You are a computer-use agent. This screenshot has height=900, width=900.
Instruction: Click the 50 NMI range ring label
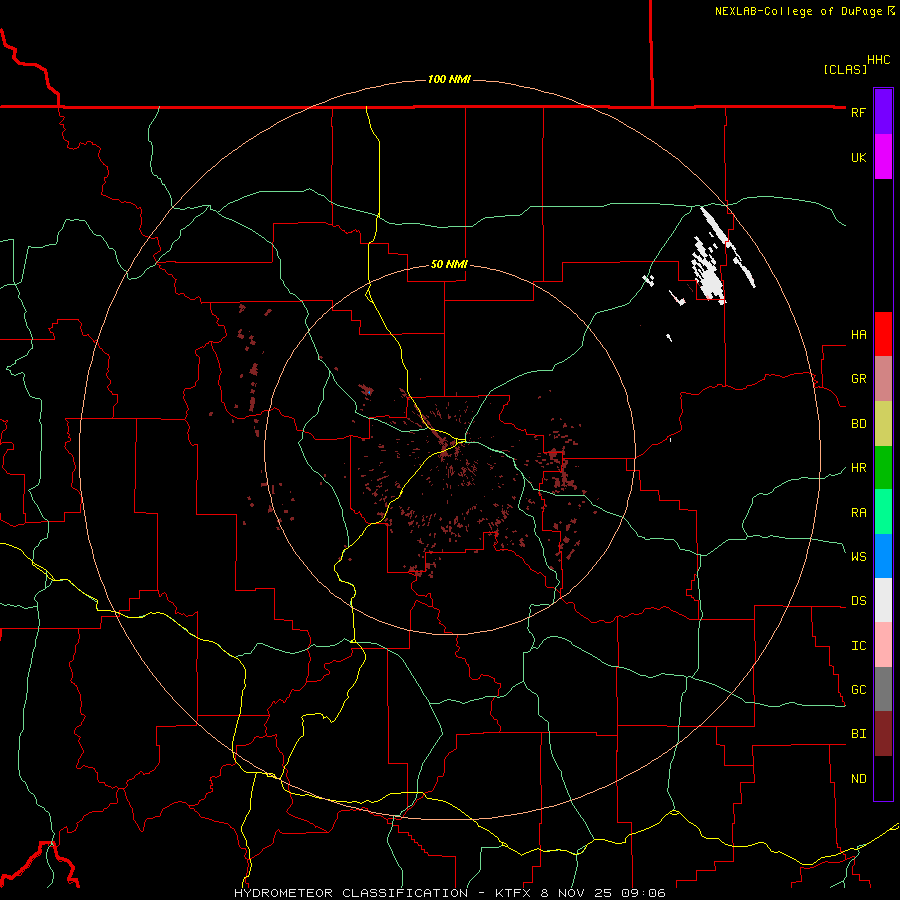(x=449, y=265)
